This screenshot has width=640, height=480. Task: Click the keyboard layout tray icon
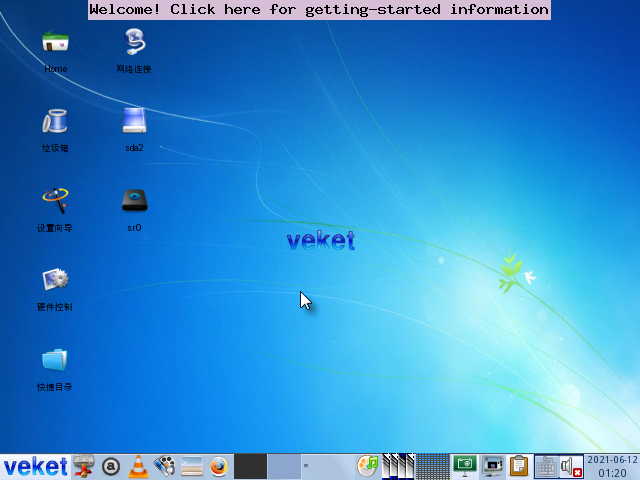click(546, 467)
